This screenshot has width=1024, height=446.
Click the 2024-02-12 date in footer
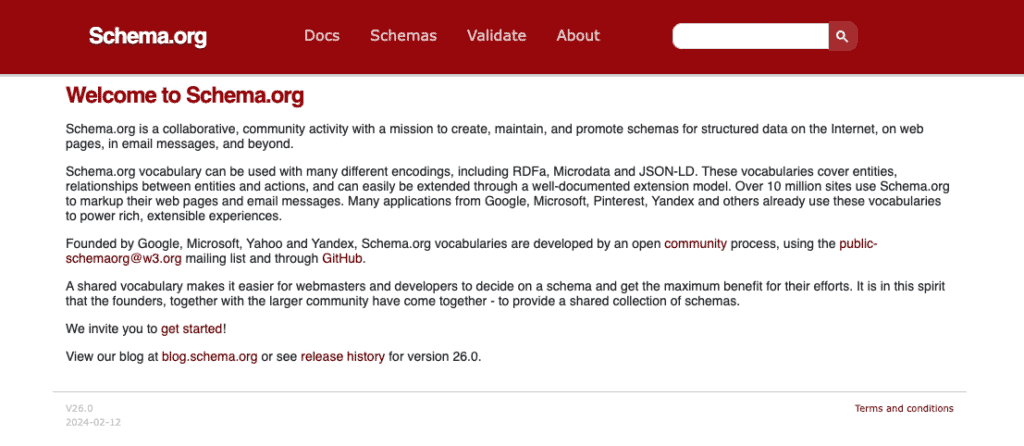tap(93, 422)
